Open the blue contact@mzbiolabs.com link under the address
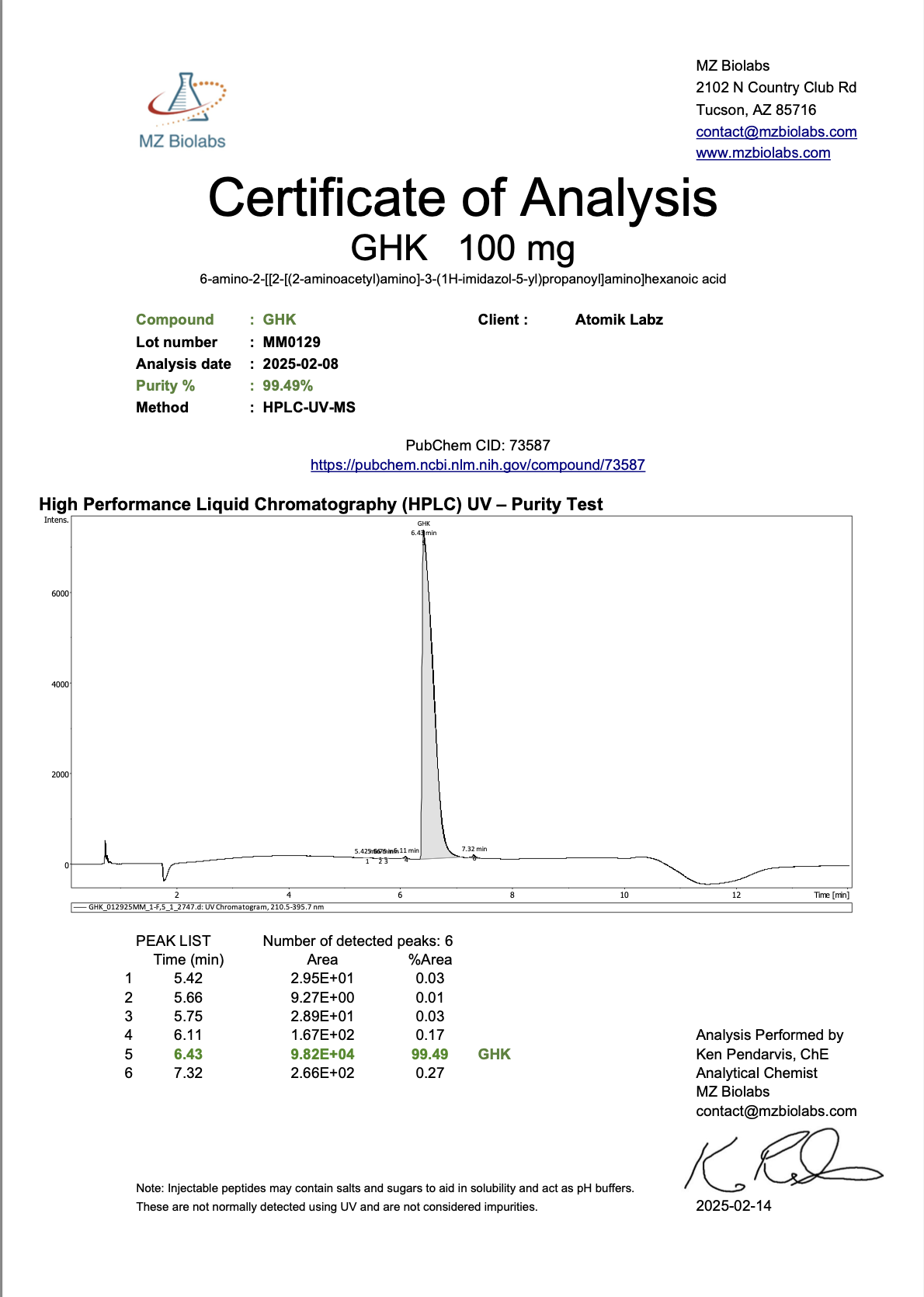 click(x=776, y=131)
